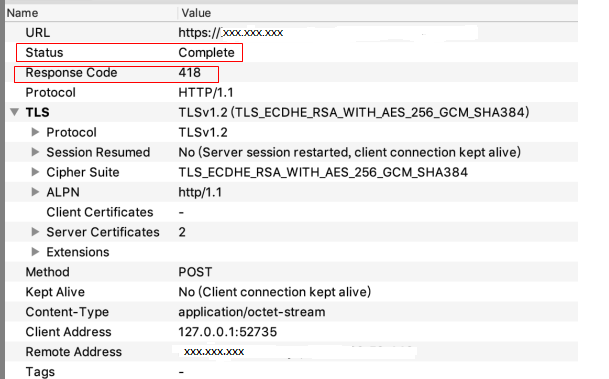
Task: Select the Kept Alive label
Action: (55, 292)
